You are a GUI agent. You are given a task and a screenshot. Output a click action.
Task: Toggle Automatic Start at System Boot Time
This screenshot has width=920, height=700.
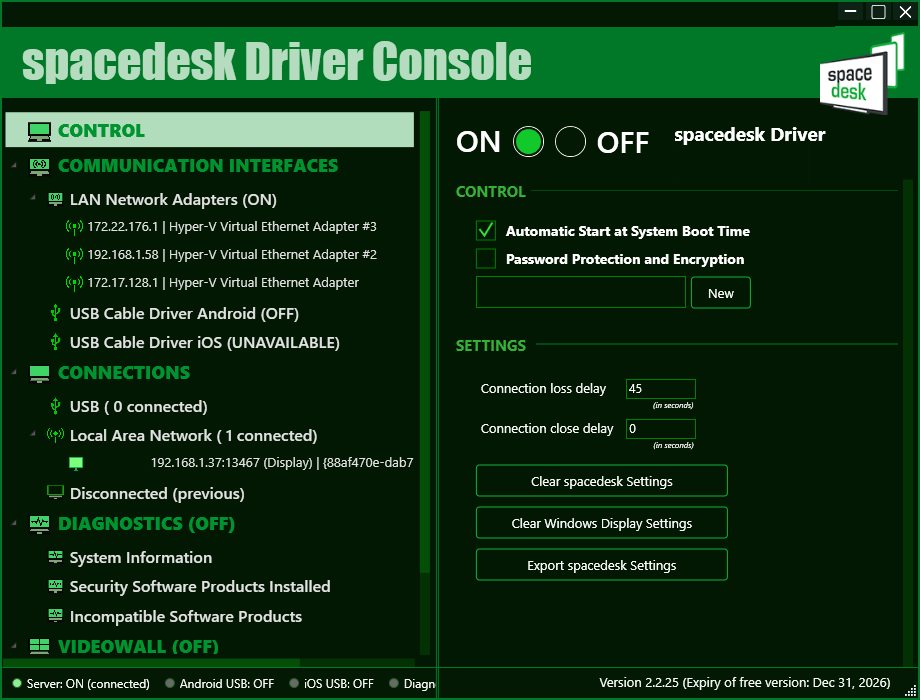pyautogui.click(x=486, y=231)
